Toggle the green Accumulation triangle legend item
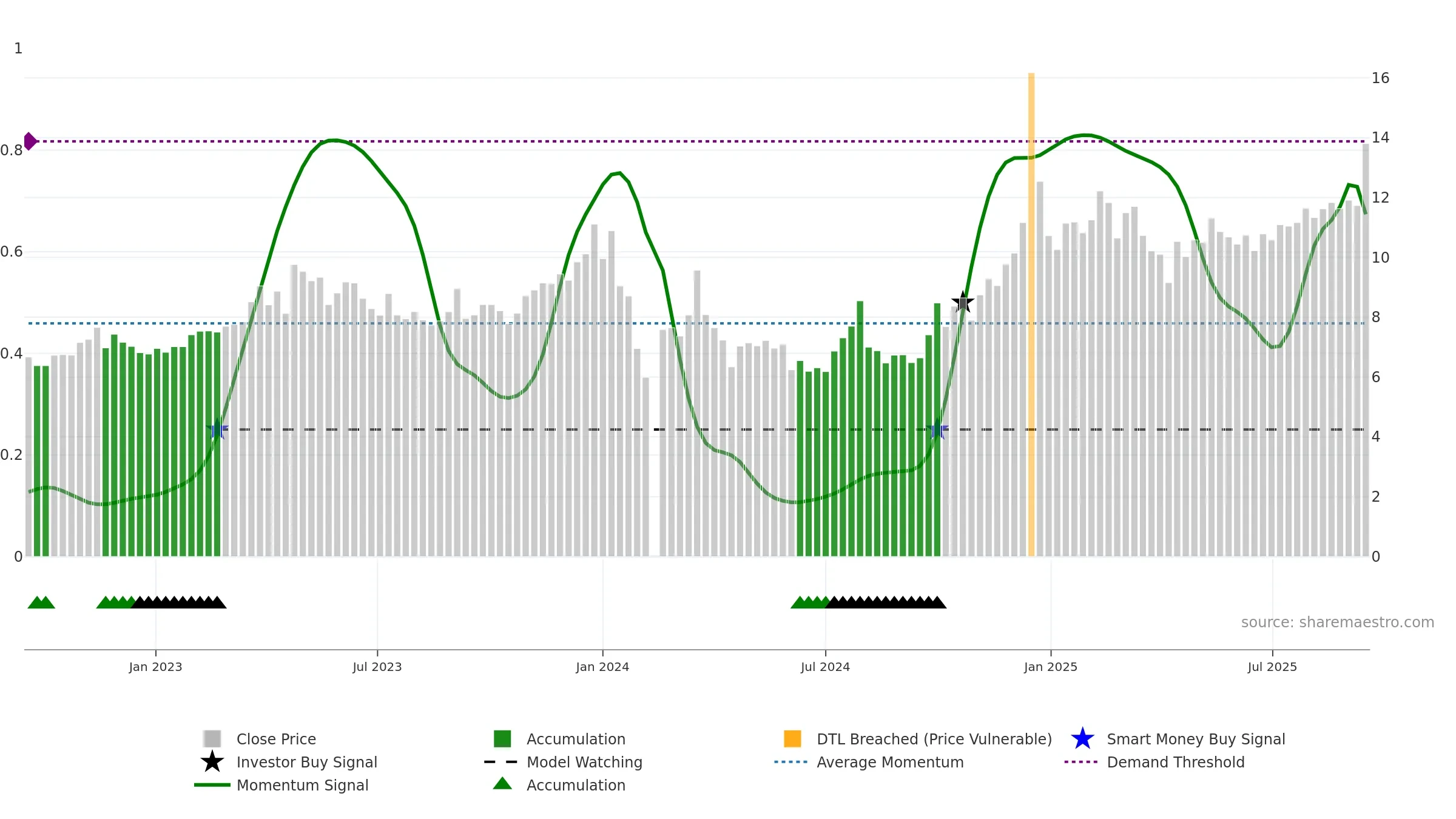The image size is (1456, 819). coord(502,784)
